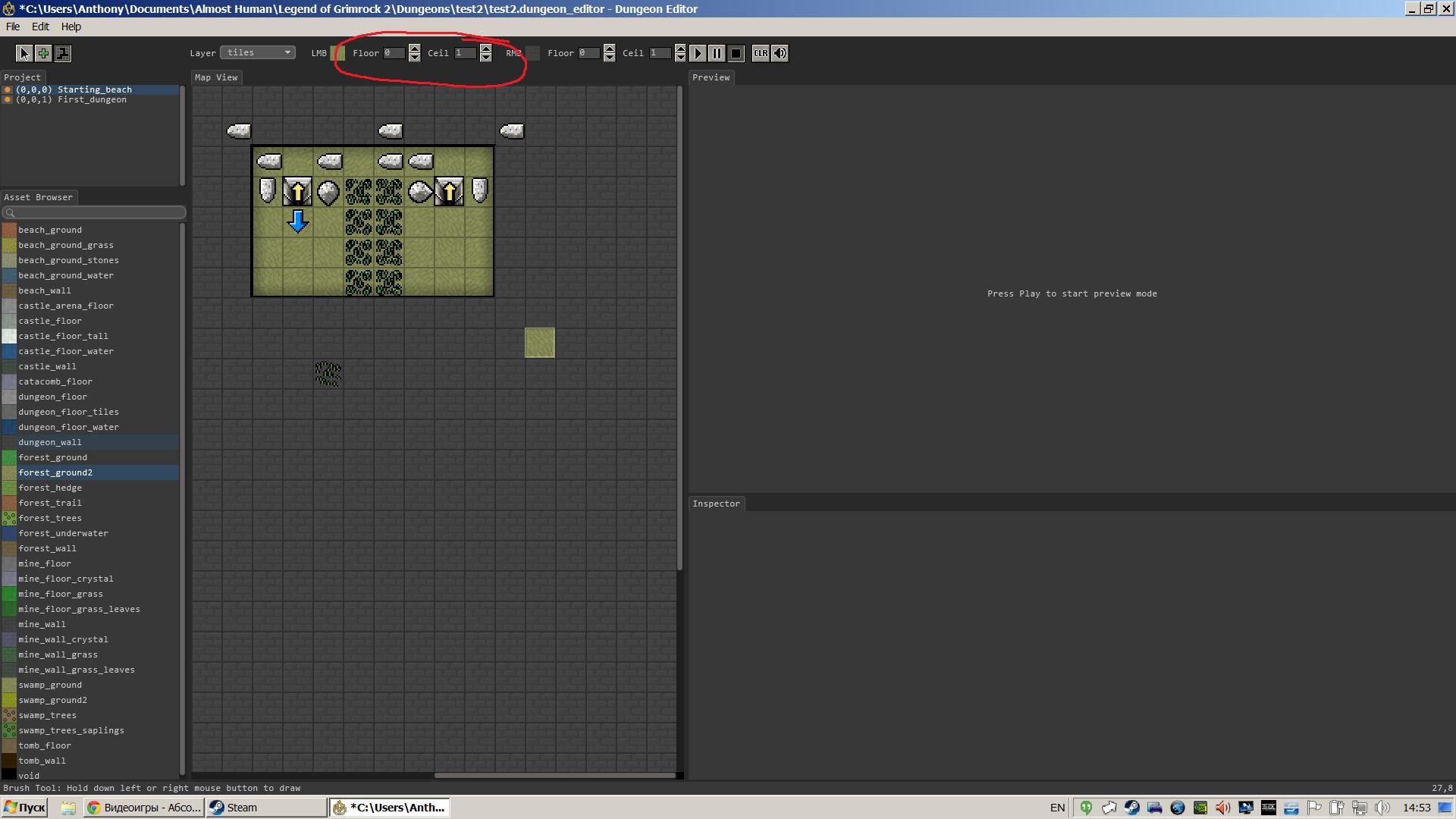Image resolution: width=1456 pixels, height=819 pixels.
Task: Select the forest_ground2 asset
Action: (89, 472)
